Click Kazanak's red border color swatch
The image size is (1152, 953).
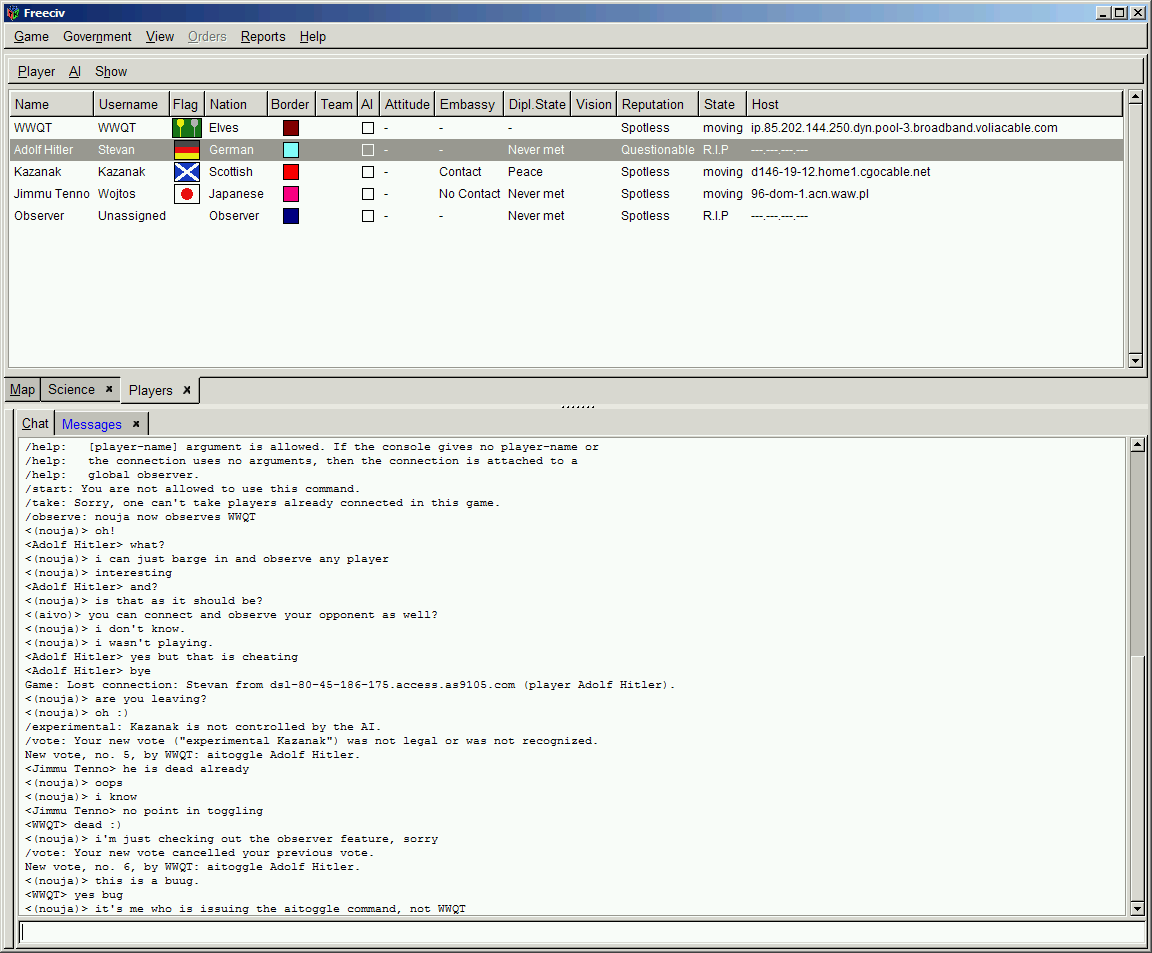(291, 172)
